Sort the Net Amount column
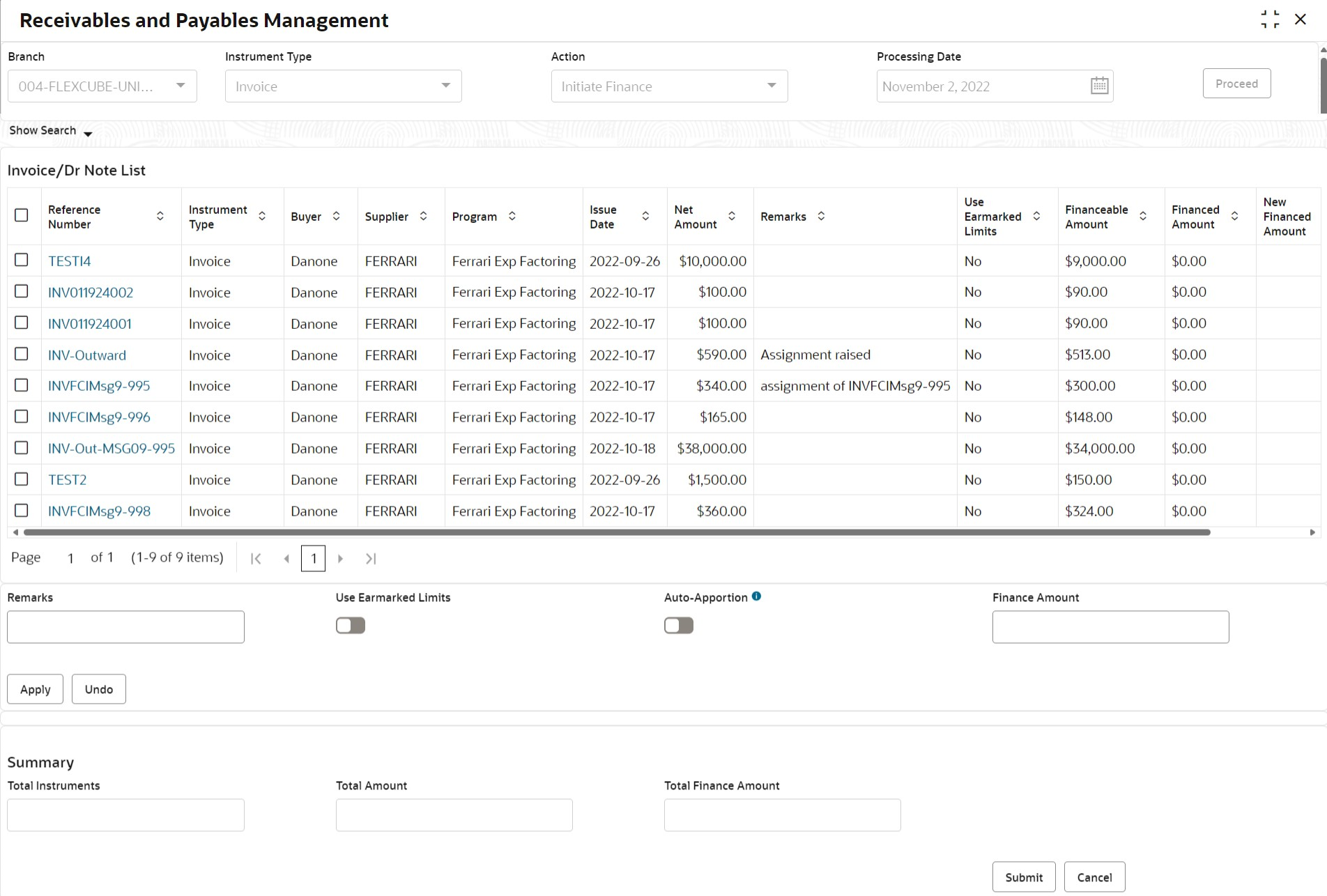The height and width of the screenshot is (896, 1327). coord(732,216)
